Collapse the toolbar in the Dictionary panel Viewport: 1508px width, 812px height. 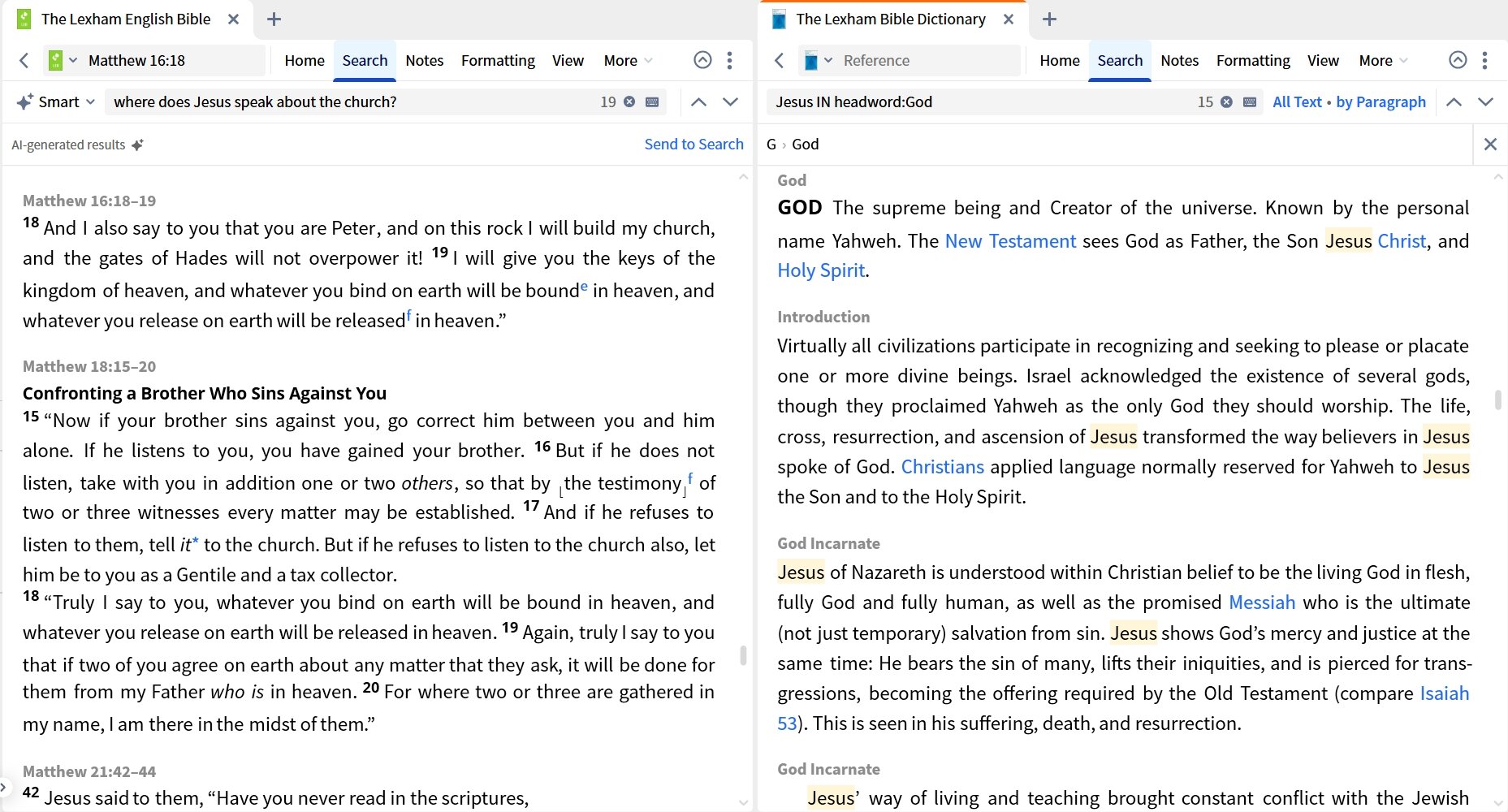click(1458, 60)
